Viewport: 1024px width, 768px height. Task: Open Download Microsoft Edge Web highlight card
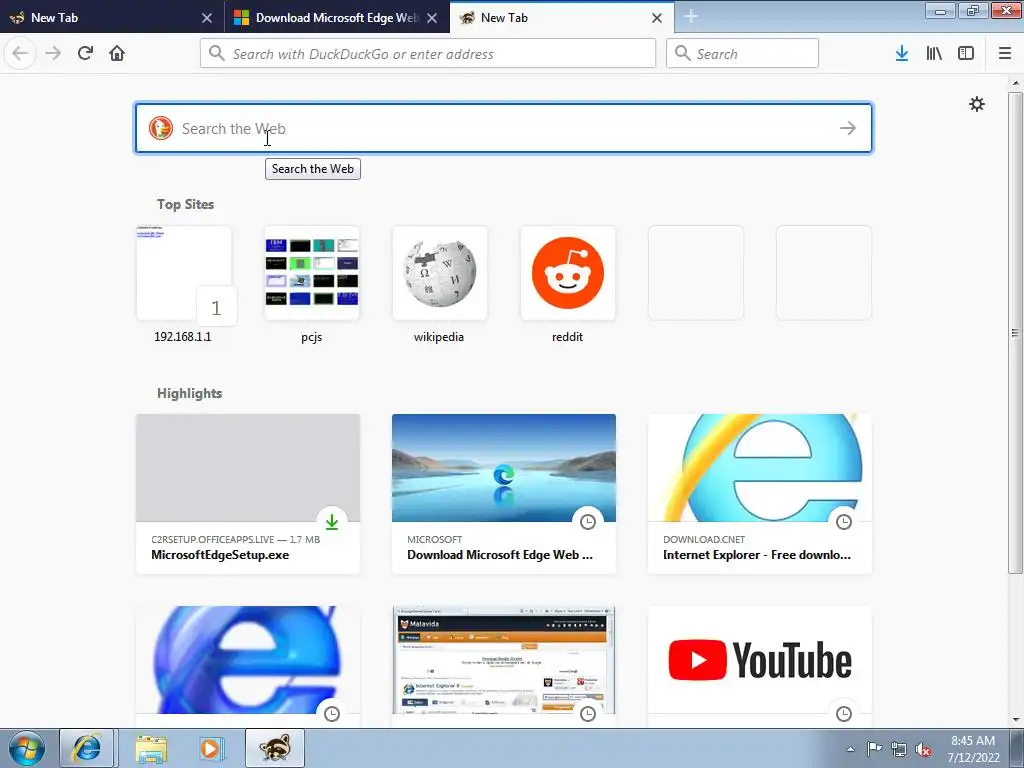coord(504,494)
